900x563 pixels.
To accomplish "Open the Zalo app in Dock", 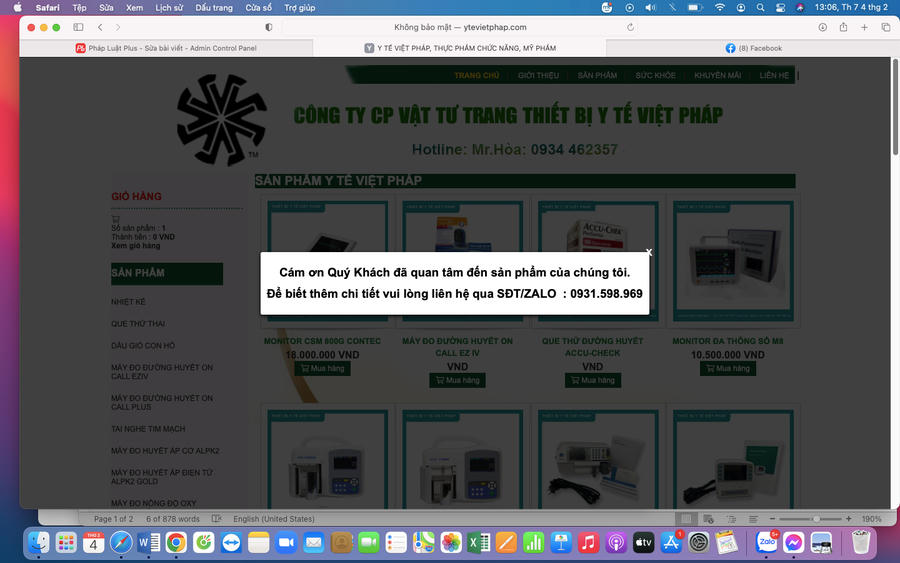I will [766, 542].
